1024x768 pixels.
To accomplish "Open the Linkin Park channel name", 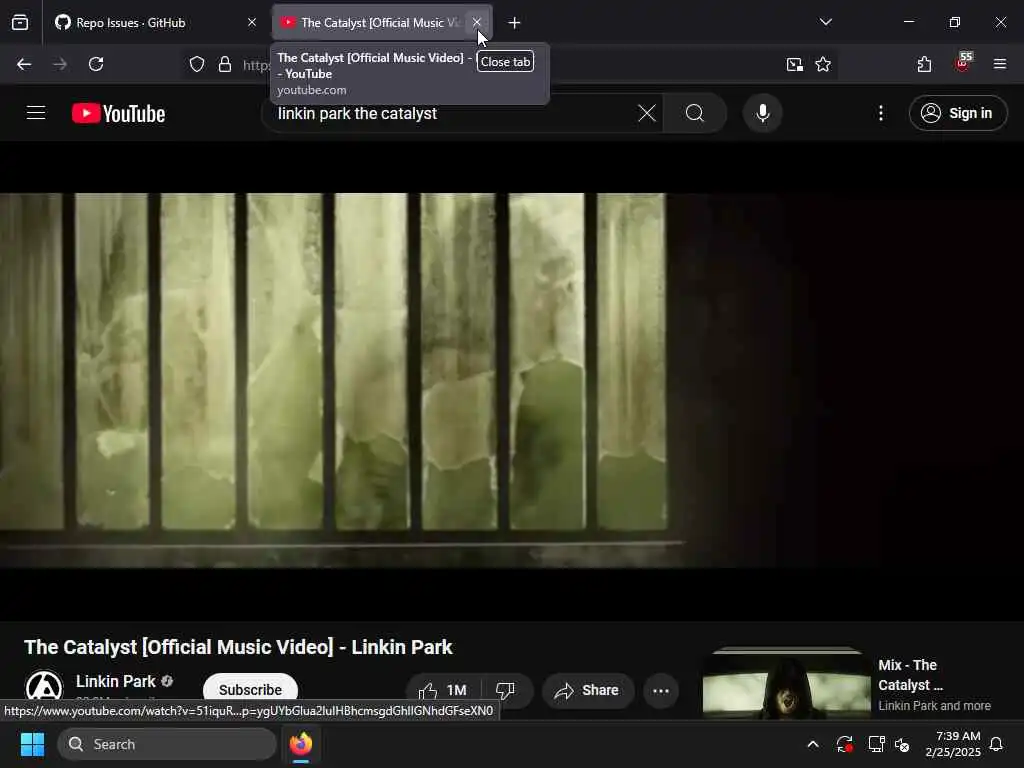I will [x=116, y=681].
